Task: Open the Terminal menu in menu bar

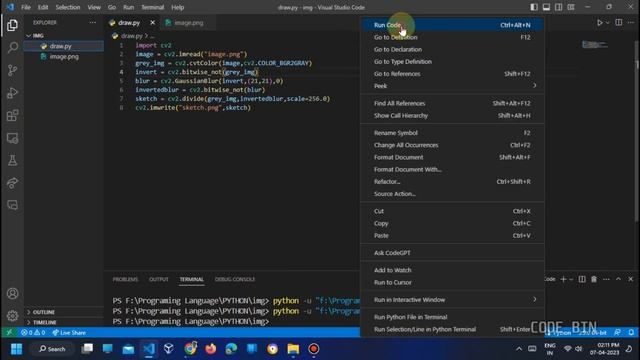Action: click(152, 7)
